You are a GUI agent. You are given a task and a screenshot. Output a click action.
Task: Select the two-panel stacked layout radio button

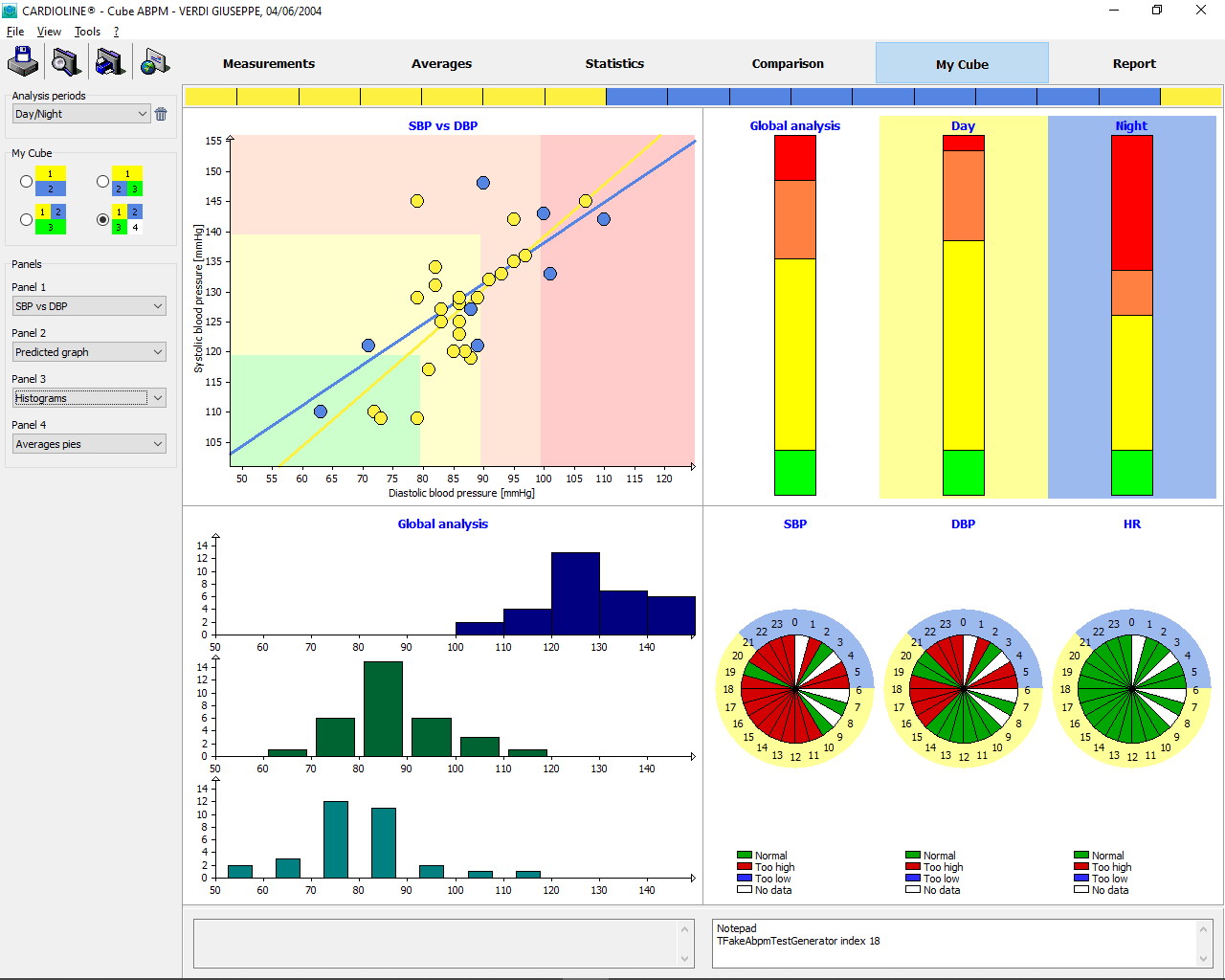pos(27,181)
